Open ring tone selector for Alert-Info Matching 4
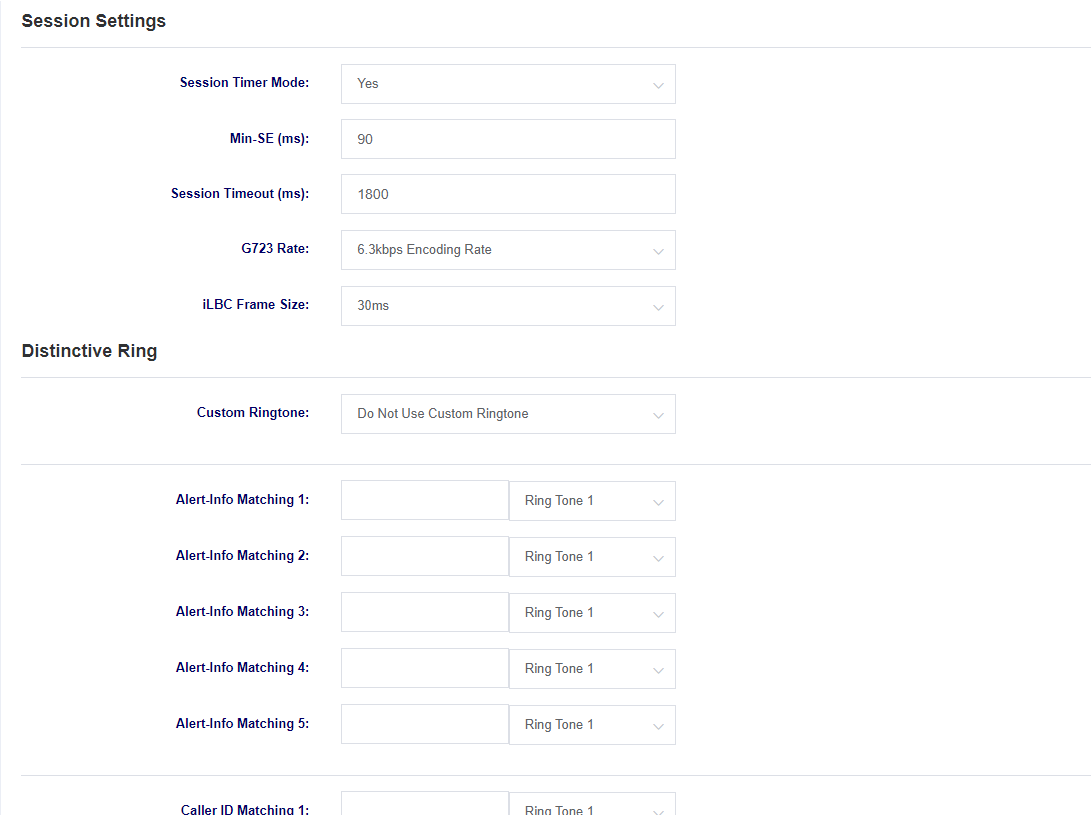This screenshot has height=815, width=1091. click(592, 669)
